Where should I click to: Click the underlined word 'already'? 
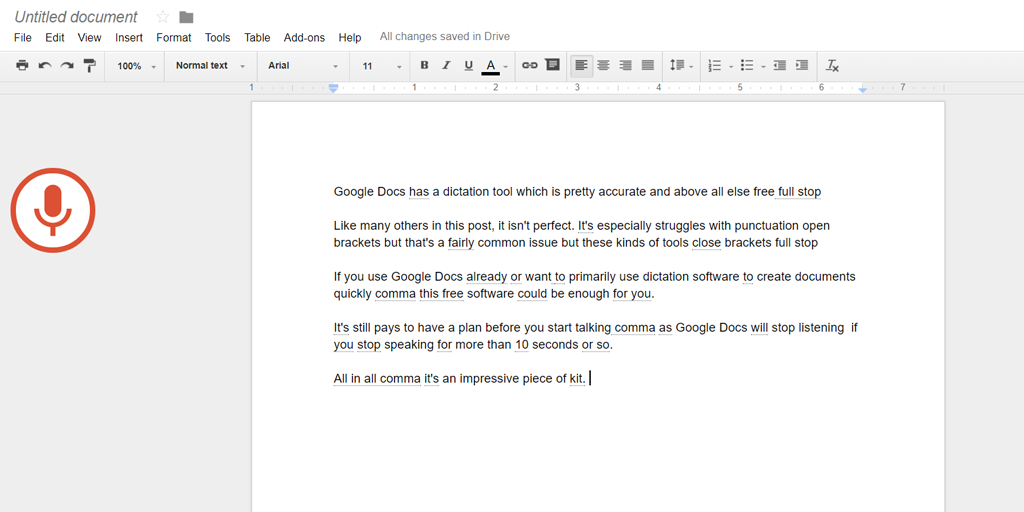[487, 277]
